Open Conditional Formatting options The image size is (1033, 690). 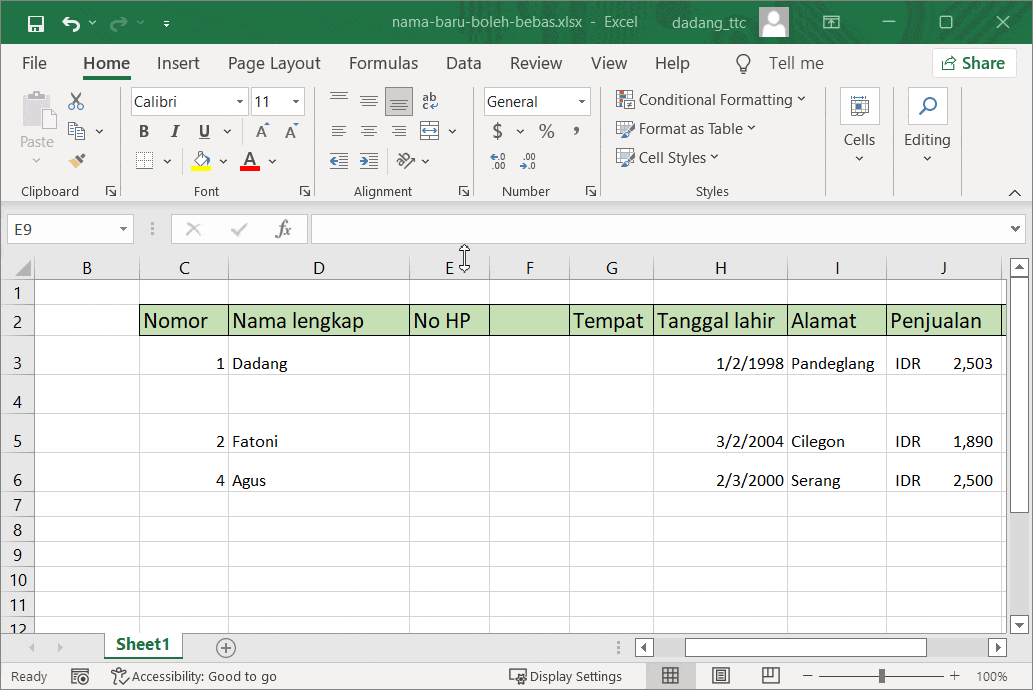pyautogui.click(x=713, y=100)
